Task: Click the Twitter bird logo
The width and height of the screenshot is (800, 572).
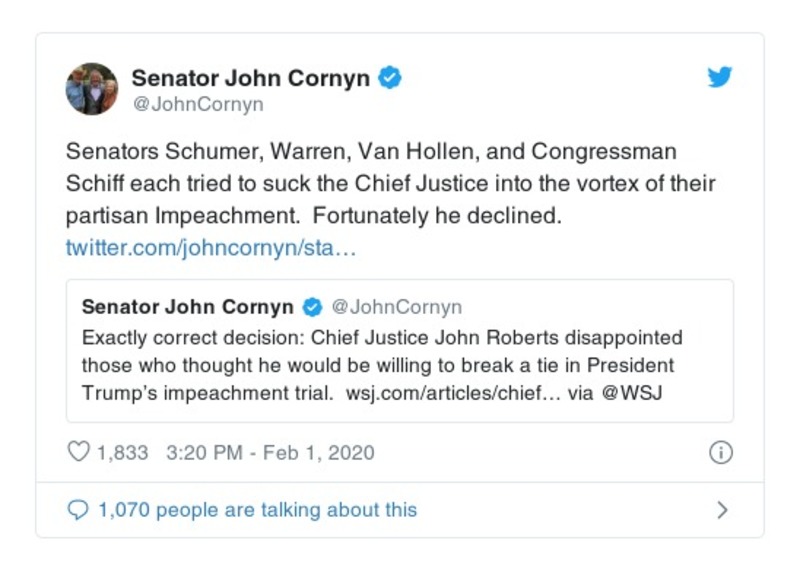Action: point(720,78)
